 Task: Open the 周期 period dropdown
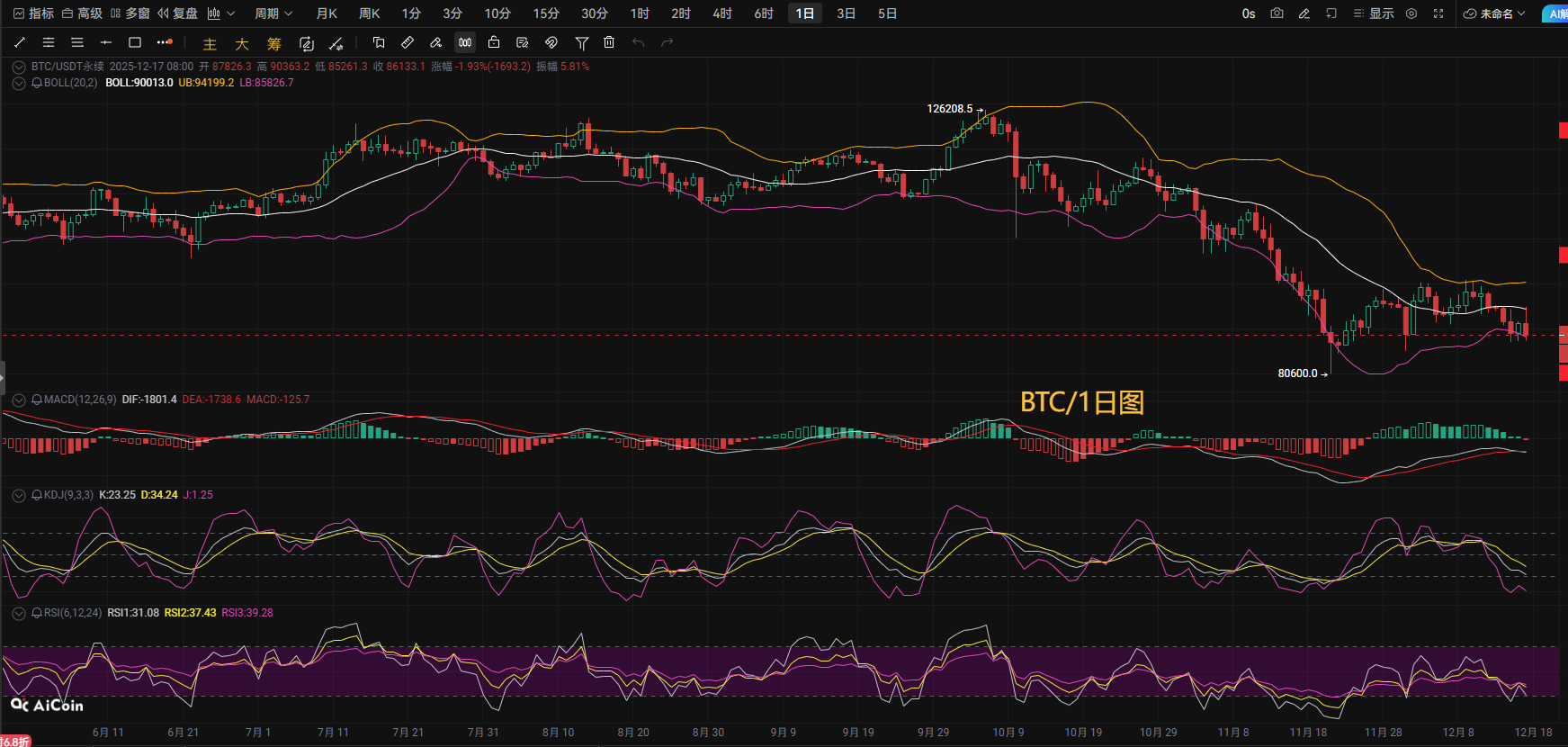coord(273,13)
